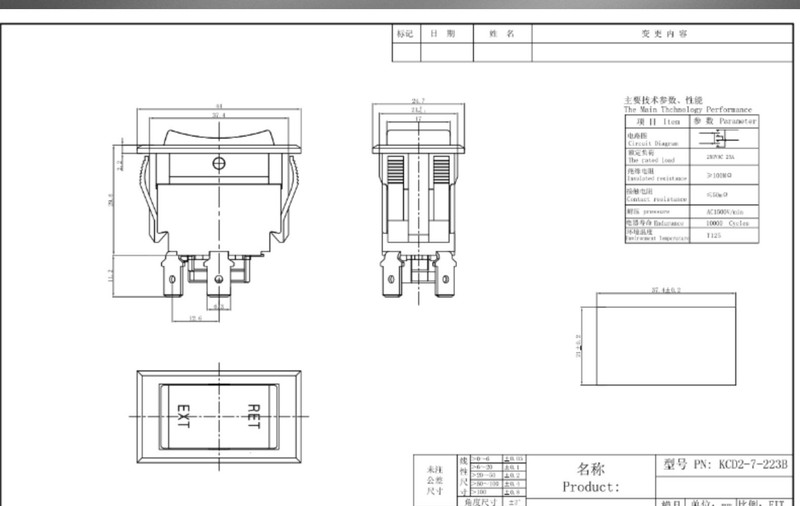Select the '10000 Cycles' value
The width and height of the screenshot is (800, 506).
pos(728,223)
